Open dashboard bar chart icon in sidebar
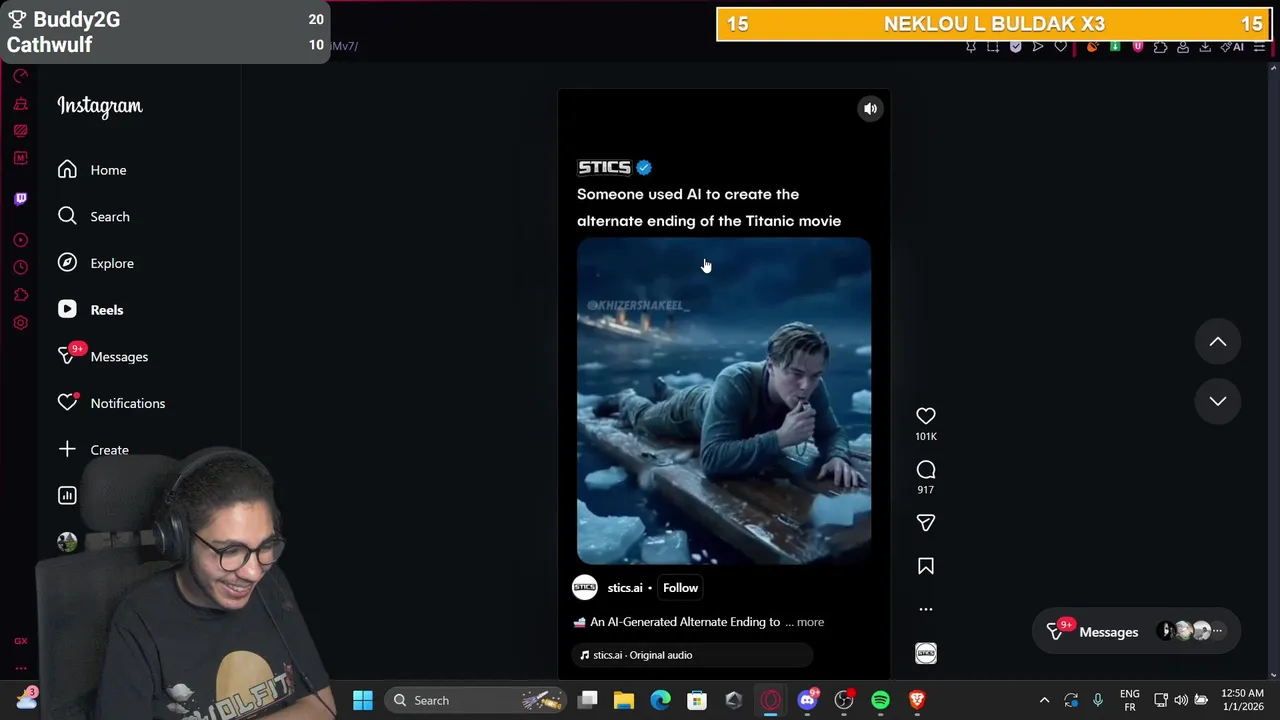The width and height of the screenshot is (1280, 720). pyautogui.click(x=67, y=495)
